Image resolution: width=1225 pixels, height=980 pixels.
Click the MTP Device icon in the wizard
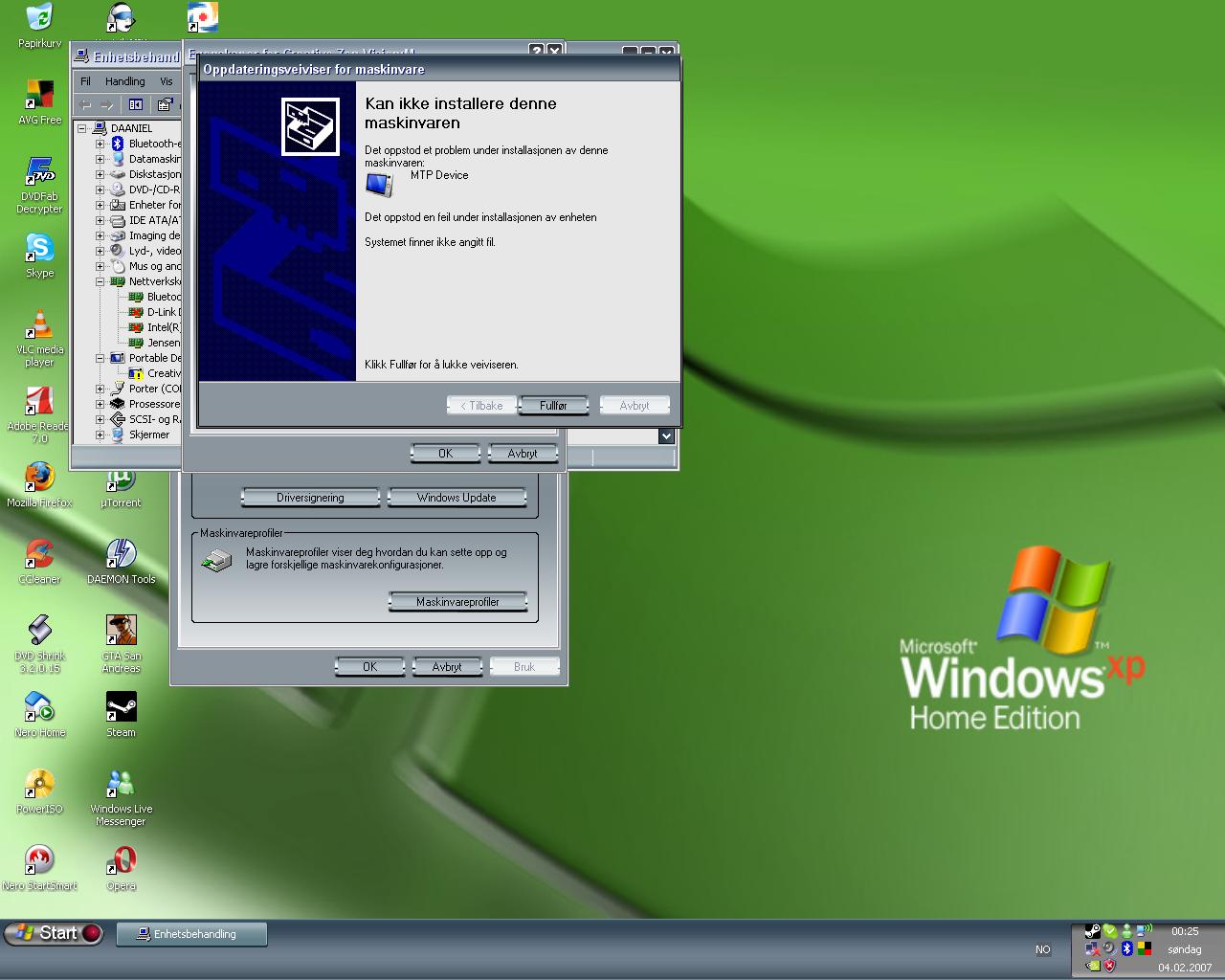pyautogui.click(x=379, y=184)
